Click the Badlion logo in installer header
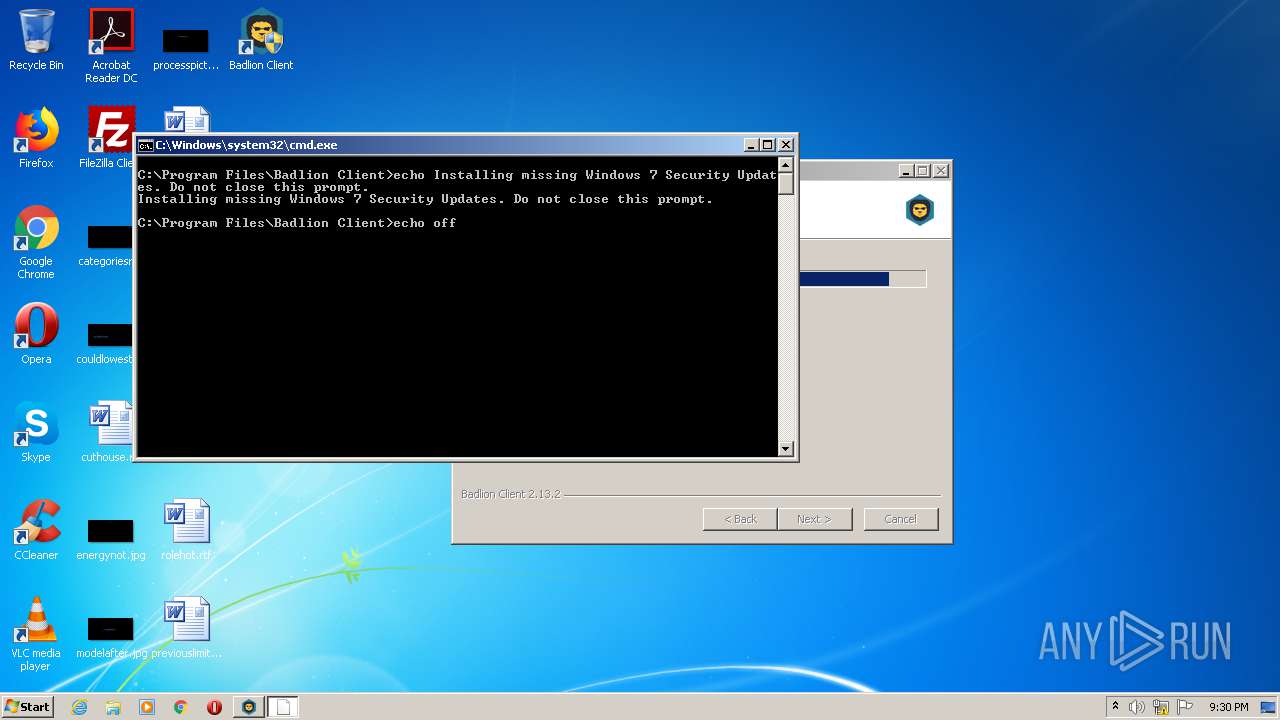Viewport: 1280px width, 720px height. pos(919,210)
